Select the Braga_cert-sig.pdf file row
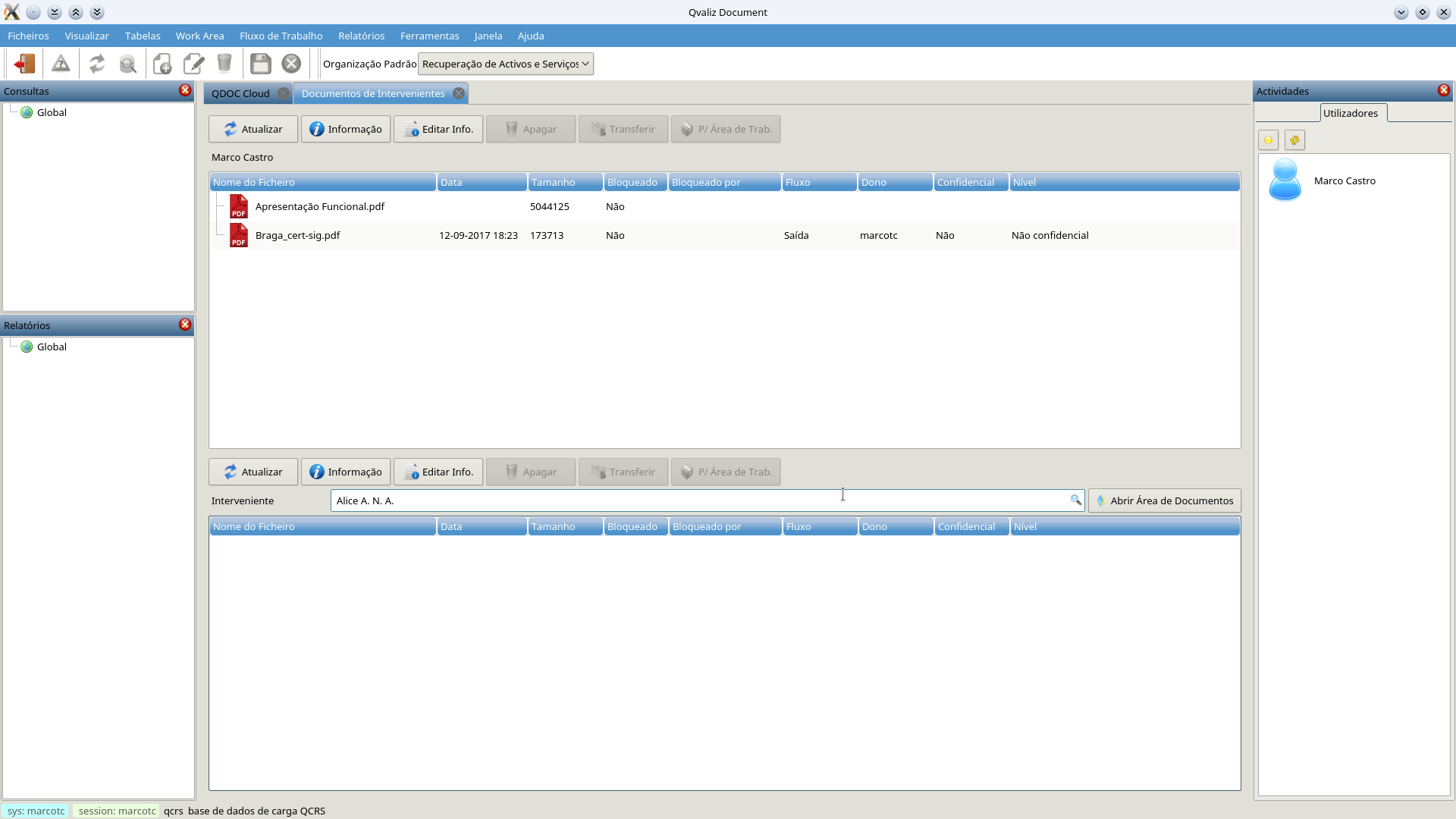Viewport: 1456px width, 819px height. tap(297, 235)
